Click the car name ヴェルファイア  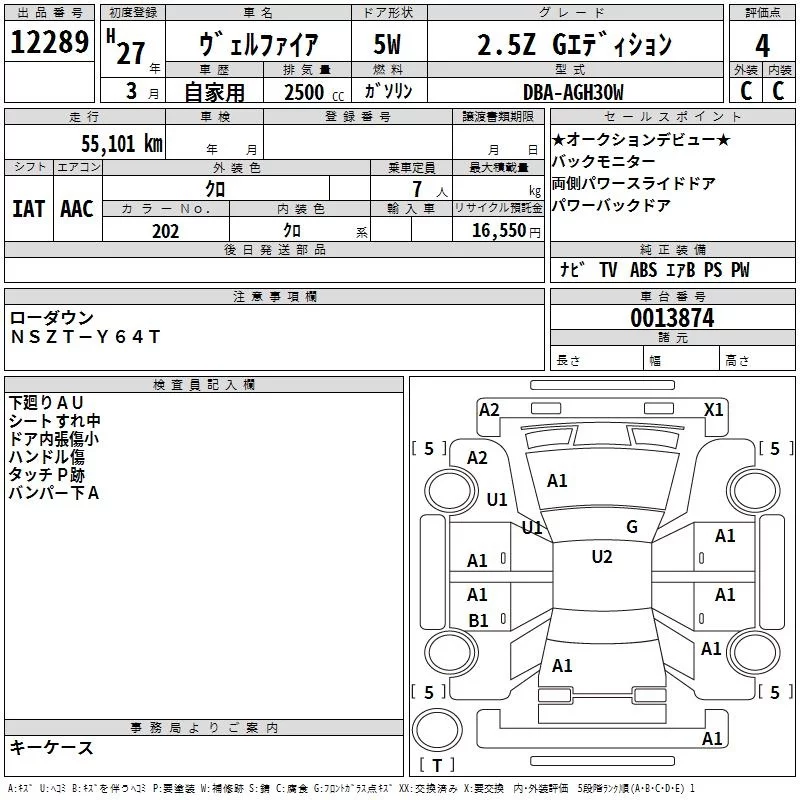click(259, 45)
